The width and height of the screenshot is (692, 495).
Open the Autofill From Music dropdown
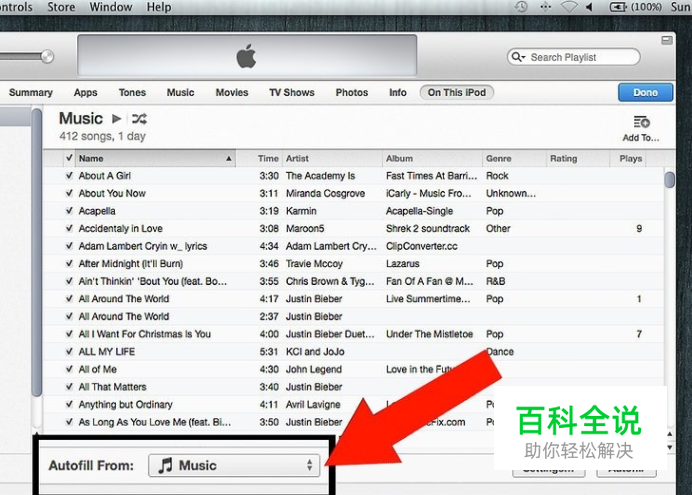(x=234, y=465)
